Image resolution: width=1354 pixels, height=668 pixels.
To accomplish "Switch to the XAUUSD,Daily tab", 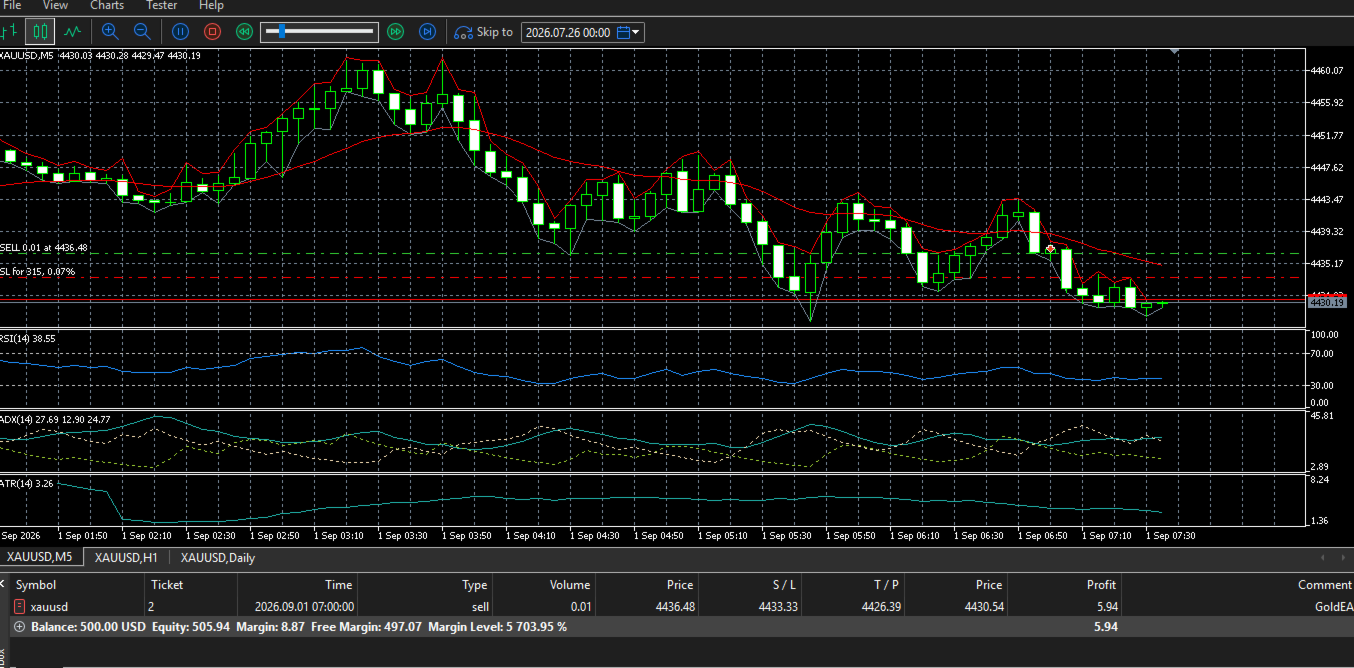I will pyautogui.click(x=217, y=557).
